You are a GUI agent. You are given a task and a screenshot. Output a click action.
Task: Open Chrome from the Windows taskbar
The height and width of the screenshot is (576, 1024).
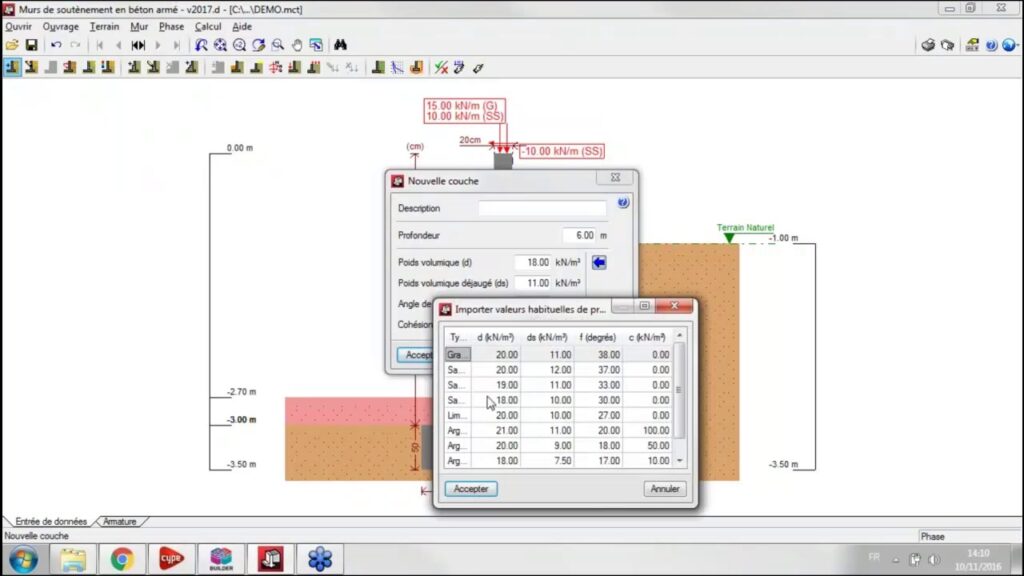tap(122, 558)
